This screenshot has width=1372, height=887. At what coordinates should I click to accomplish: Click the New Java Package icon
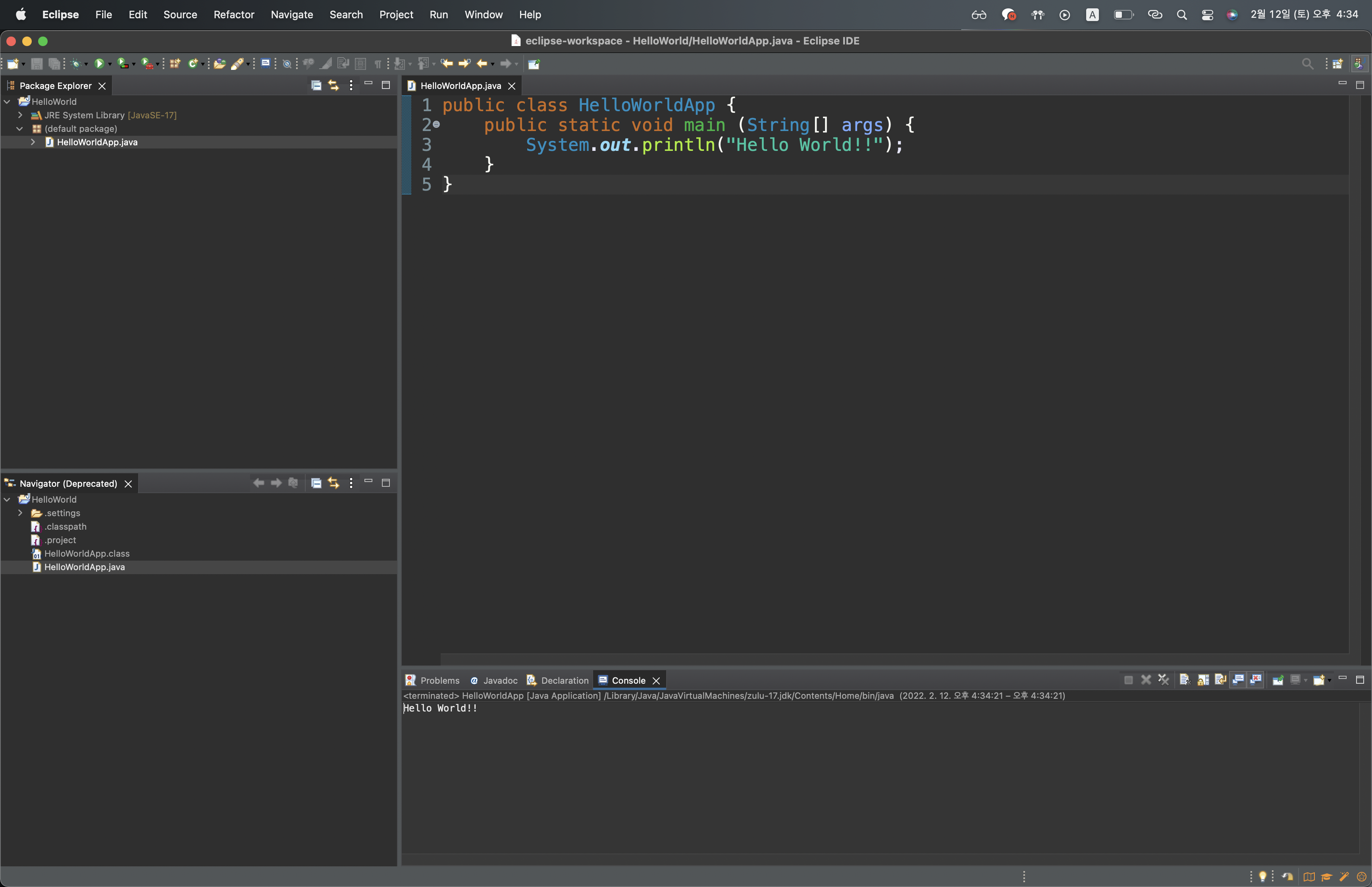click(x=175, y=64)
